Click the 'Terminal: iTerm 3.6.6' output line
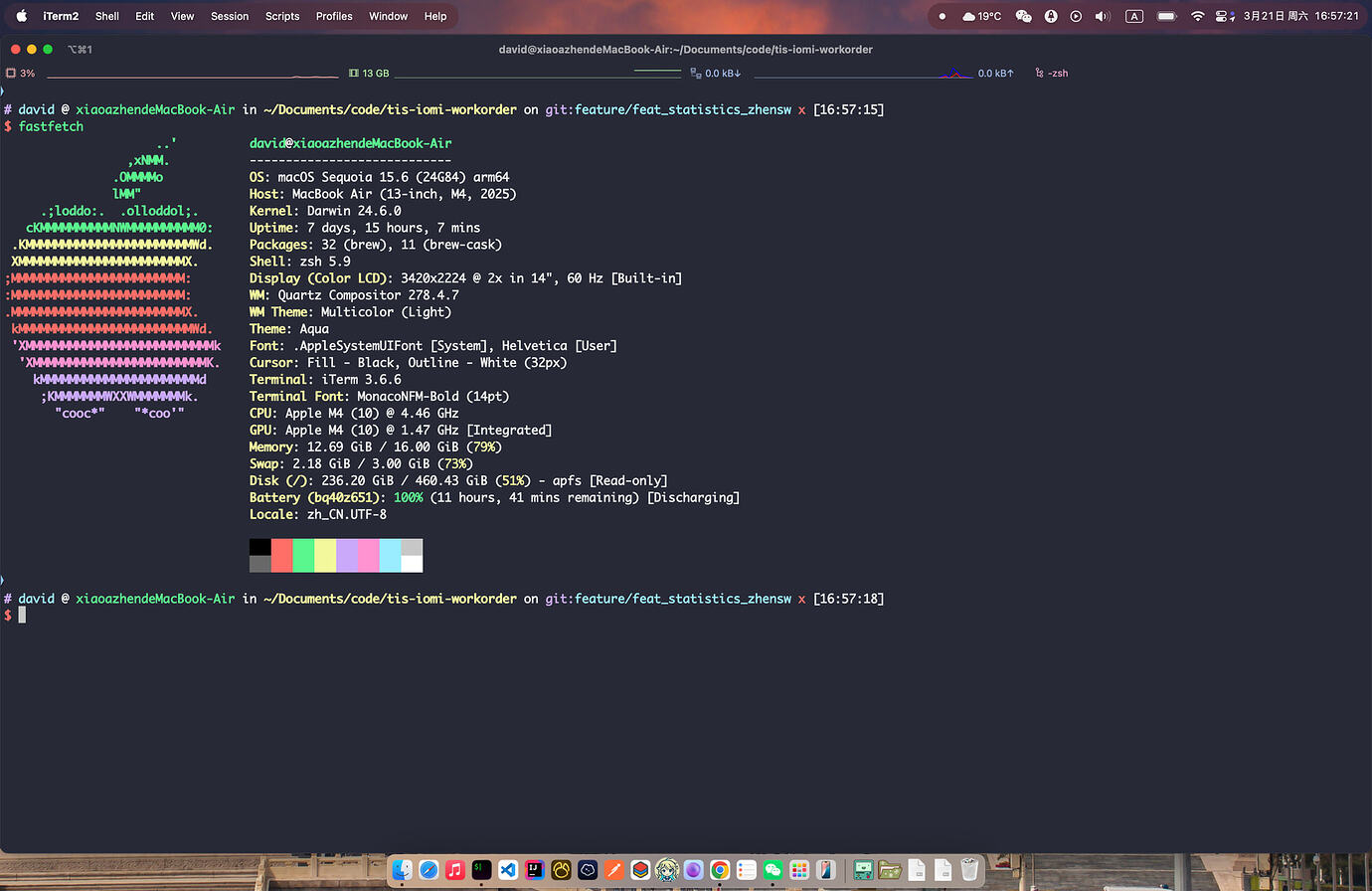This screenshot has width=1372, height=891. click(325, 379)
